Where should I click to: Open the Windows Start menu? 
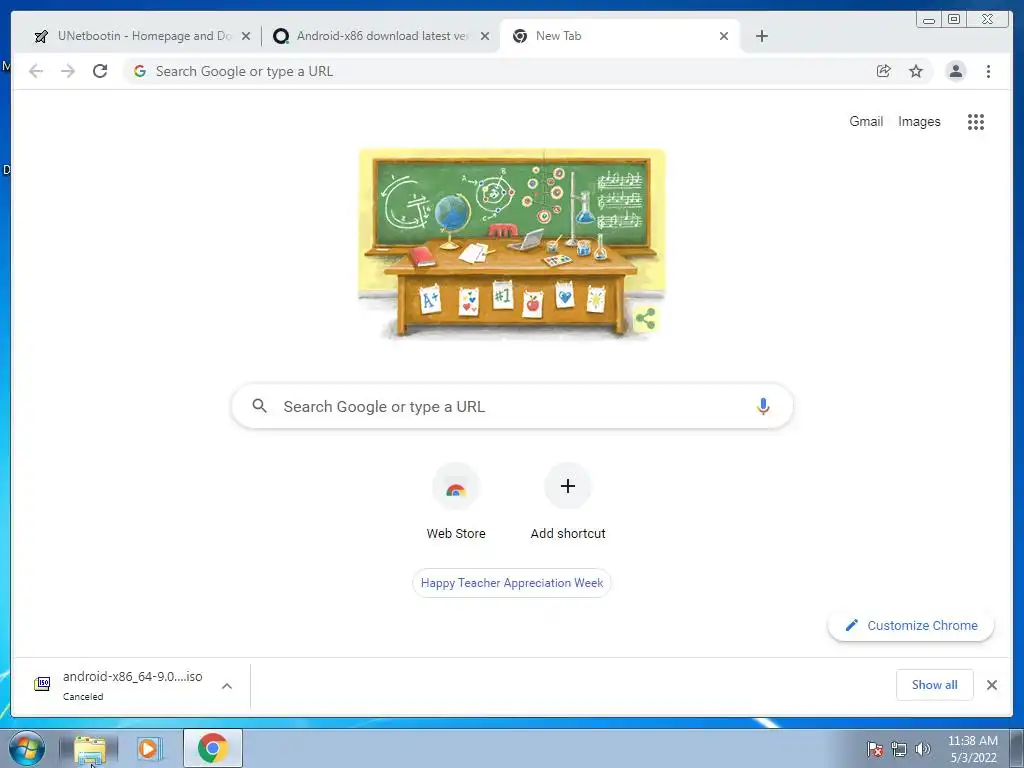27,748
